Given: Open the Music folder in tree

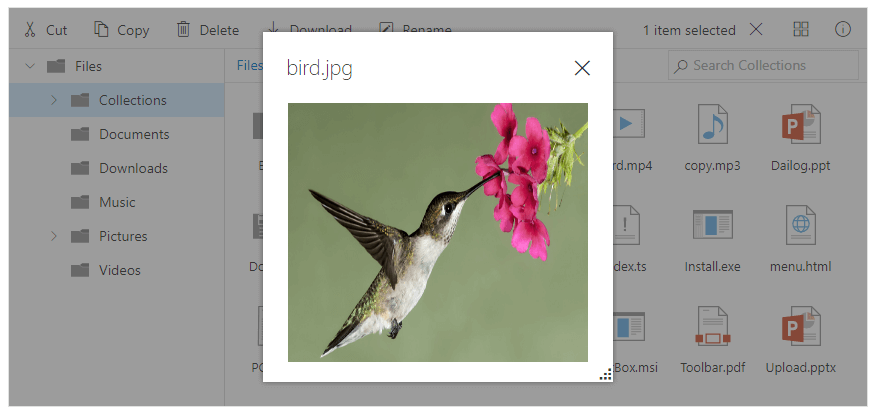Looking at the screenshot, I should (117, 202).
